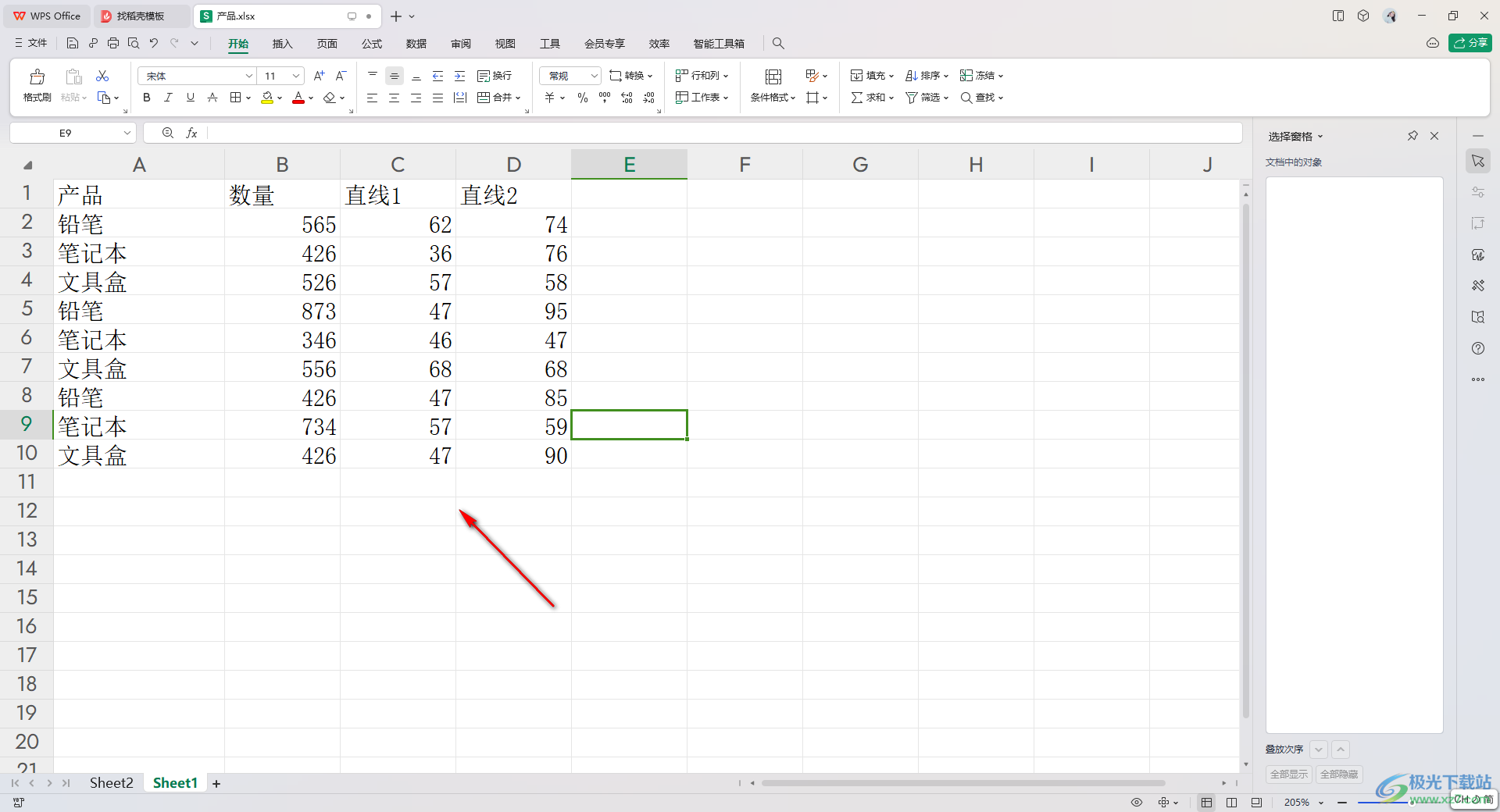Toggle Bold formatting

(x=146, y=98)
